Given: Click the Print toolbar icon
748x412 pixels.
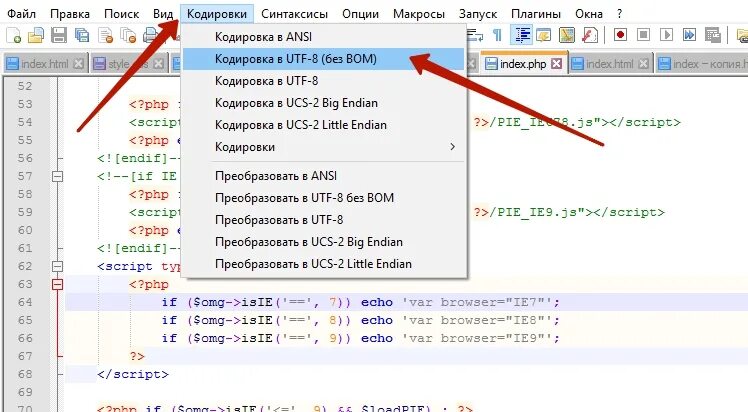Looking at the screenshot, I should (x=151, y=35).
